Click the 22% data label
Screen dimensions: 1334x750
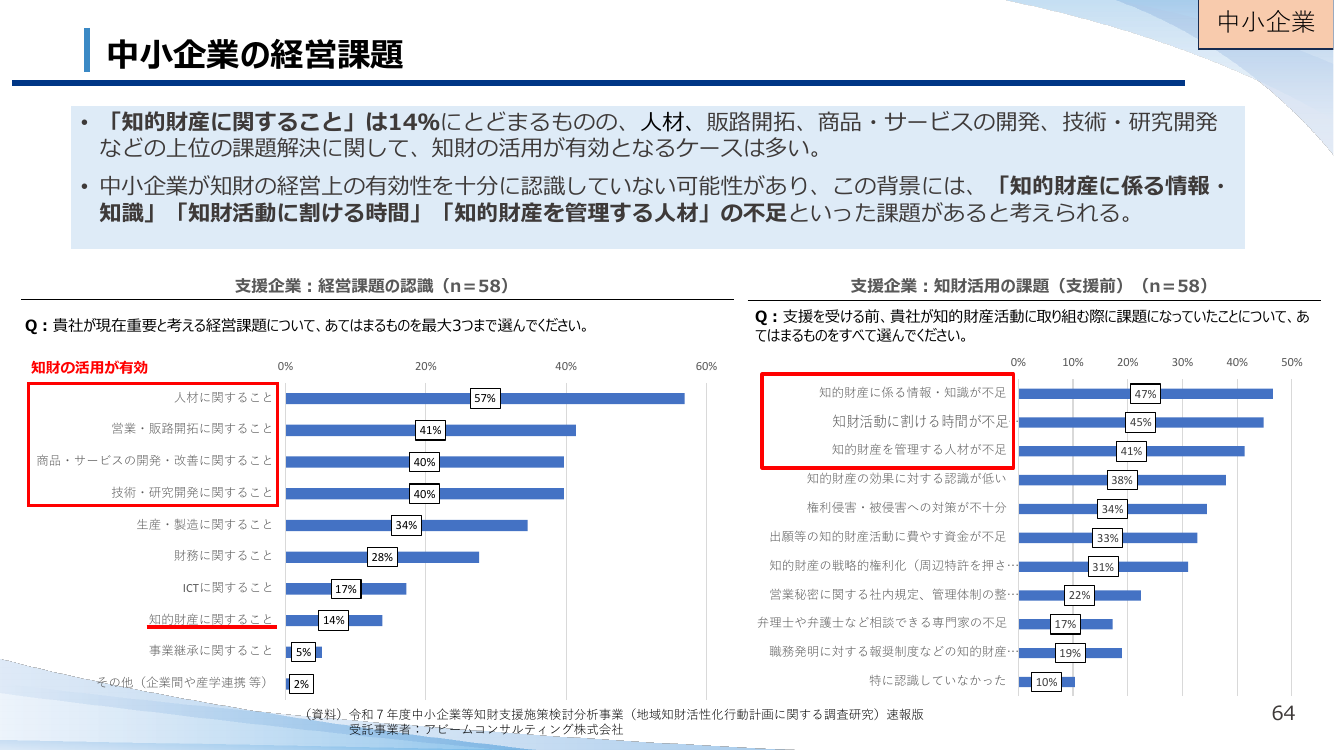(x=1079, y=596)
